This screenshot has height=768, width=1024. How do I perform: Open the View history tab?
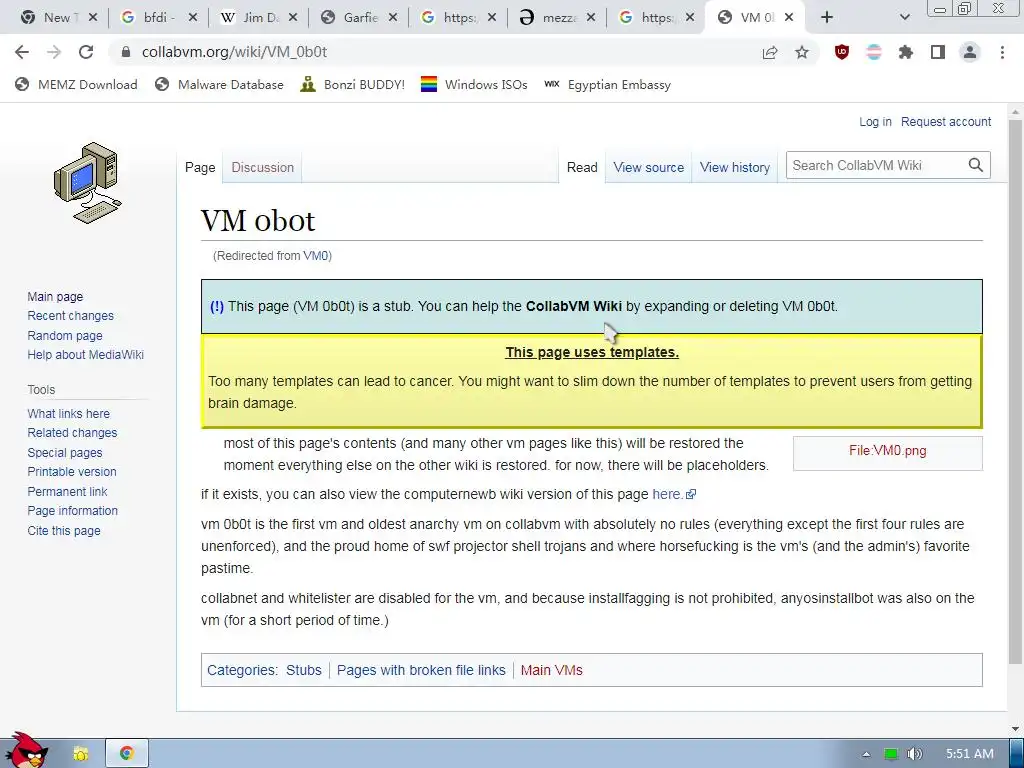(735, 167)
